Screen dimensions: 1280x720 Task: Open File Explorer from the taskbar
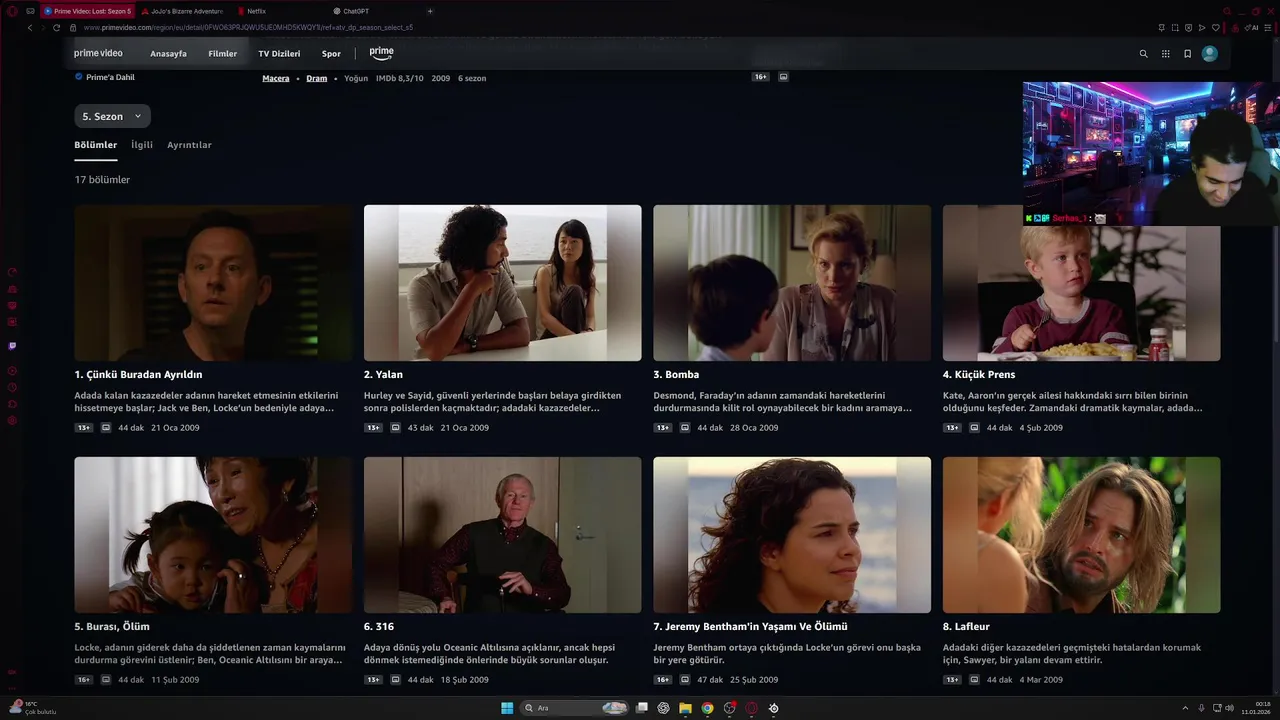click(685, 708)
